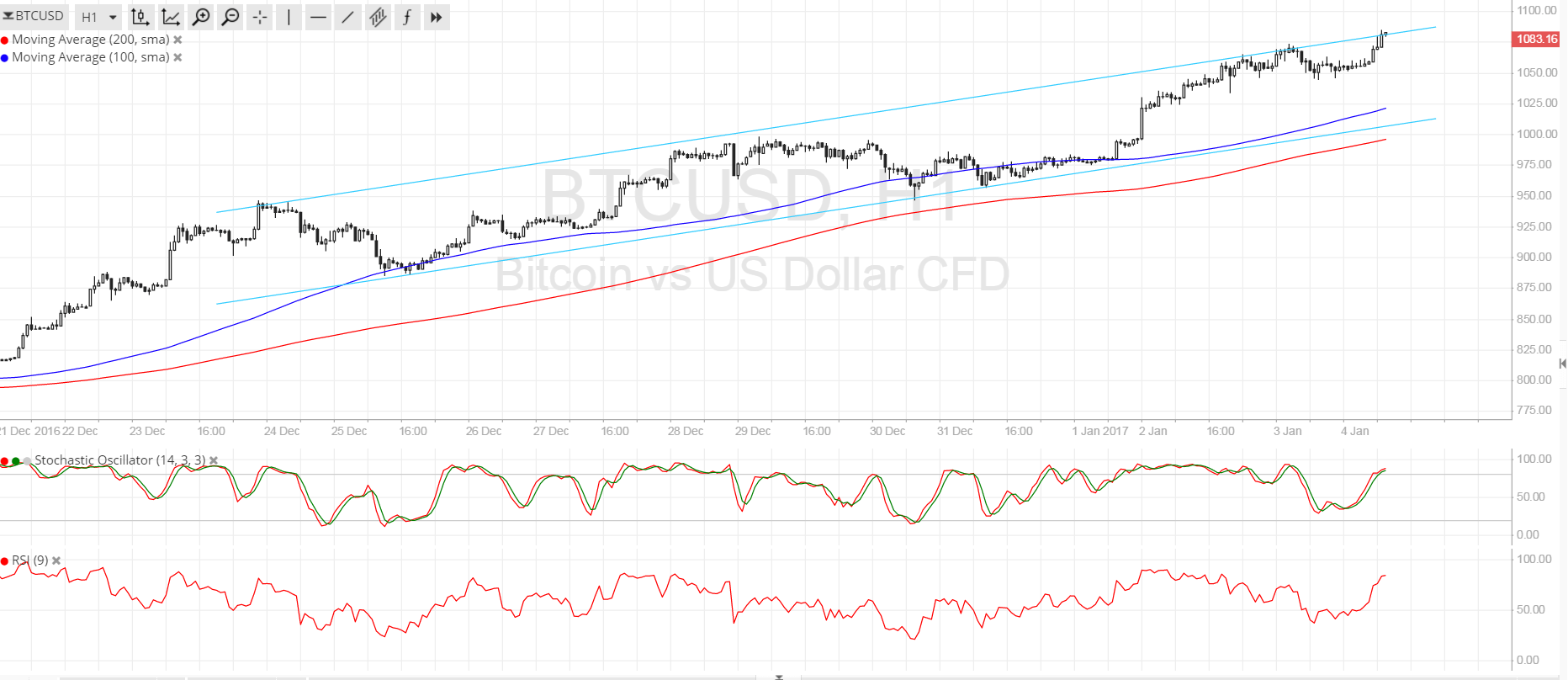The image size is (1568, 680).
Task: Click the Moving Average (200, sma) label
Action: tap(91, 40)
